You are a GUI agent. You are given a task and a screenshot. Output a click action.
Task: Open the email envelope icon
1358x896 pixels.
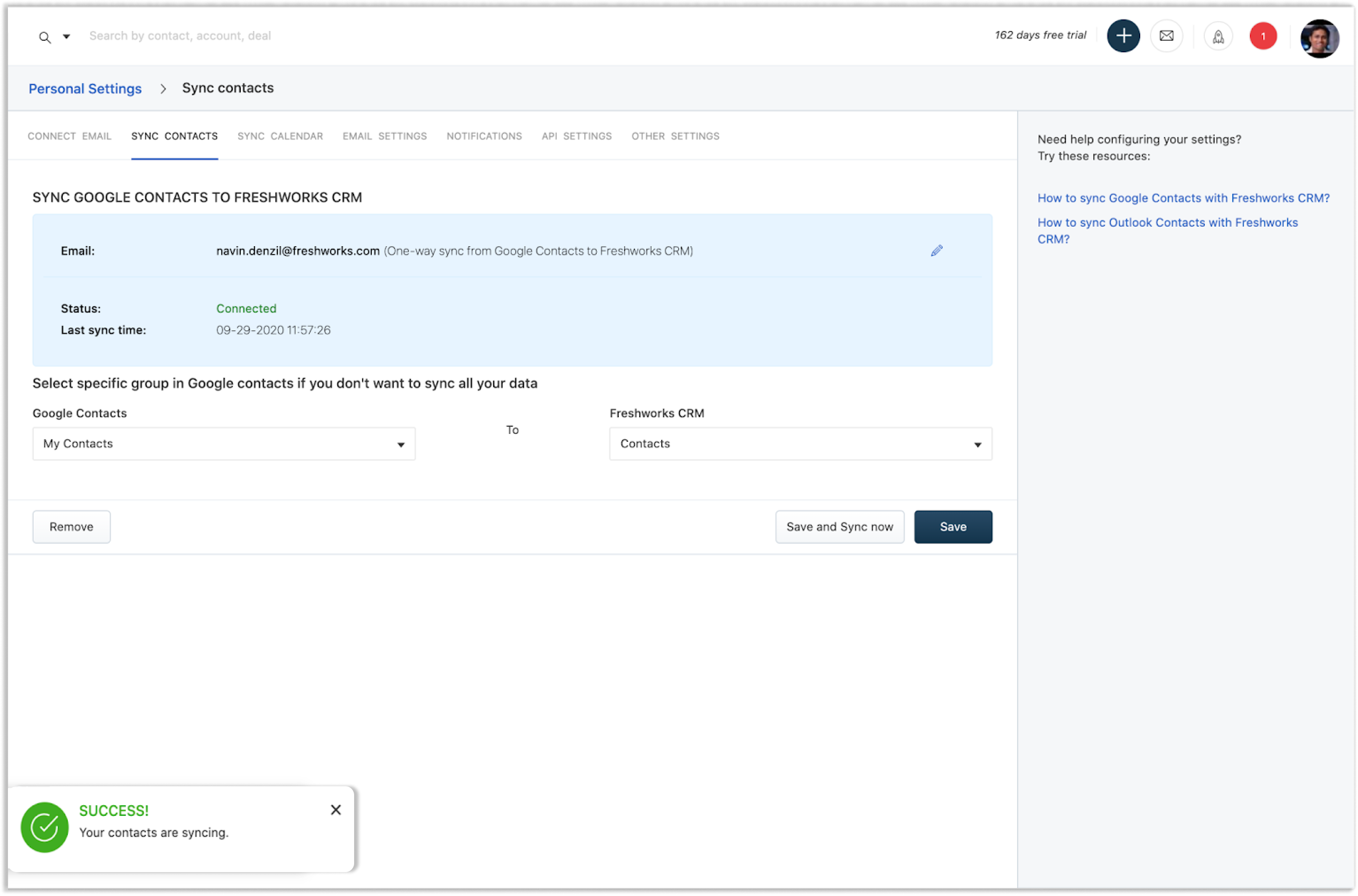pos(1166,36)
